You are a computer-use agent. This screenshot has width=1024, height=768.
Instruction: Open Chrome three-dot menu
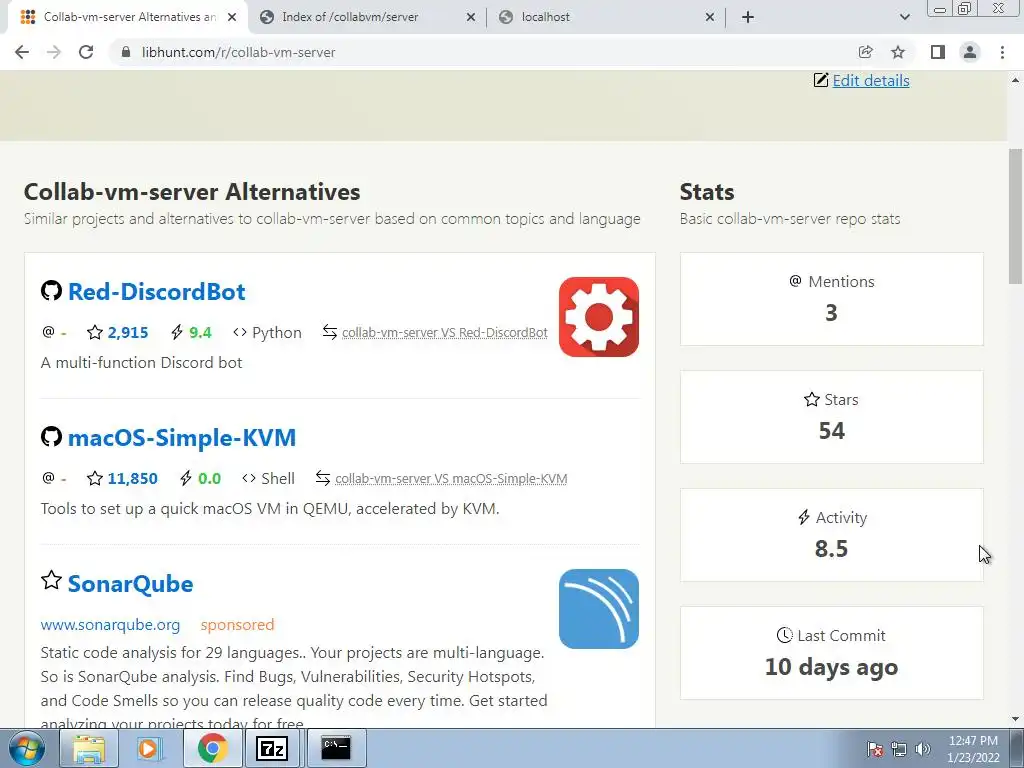(x=1002, y=52)
